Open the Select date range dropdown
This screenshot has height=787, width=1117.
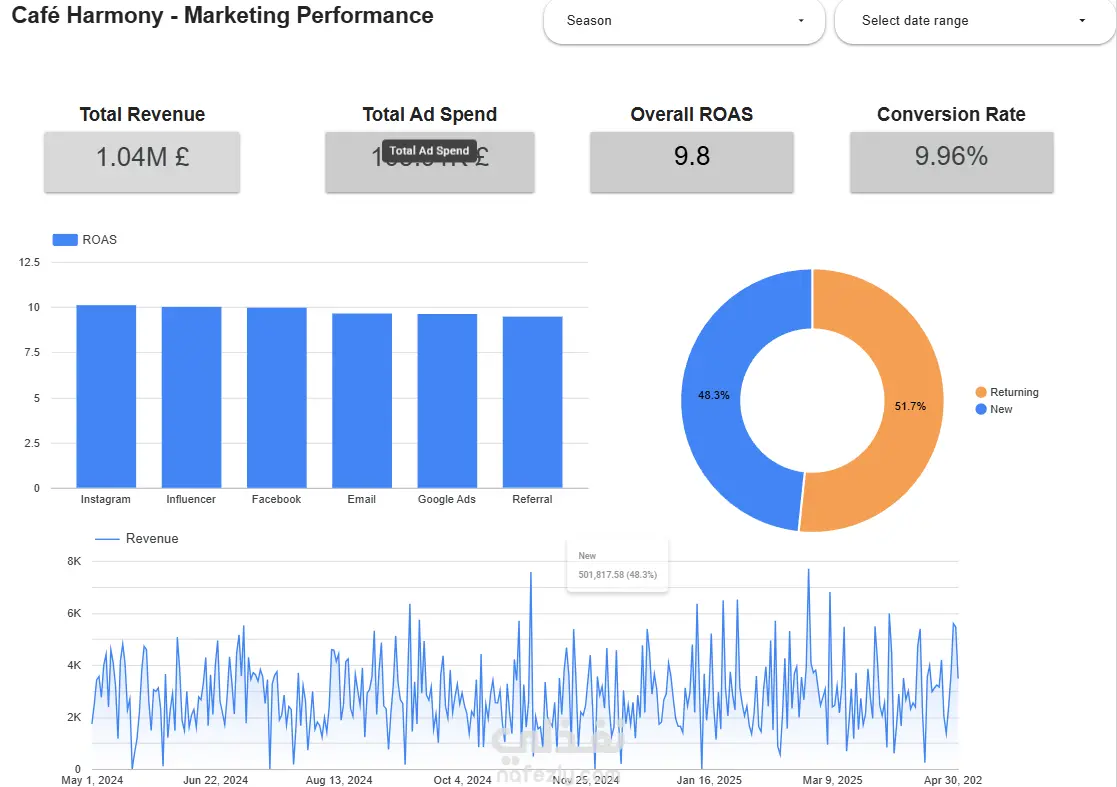(x=974, y=21)
